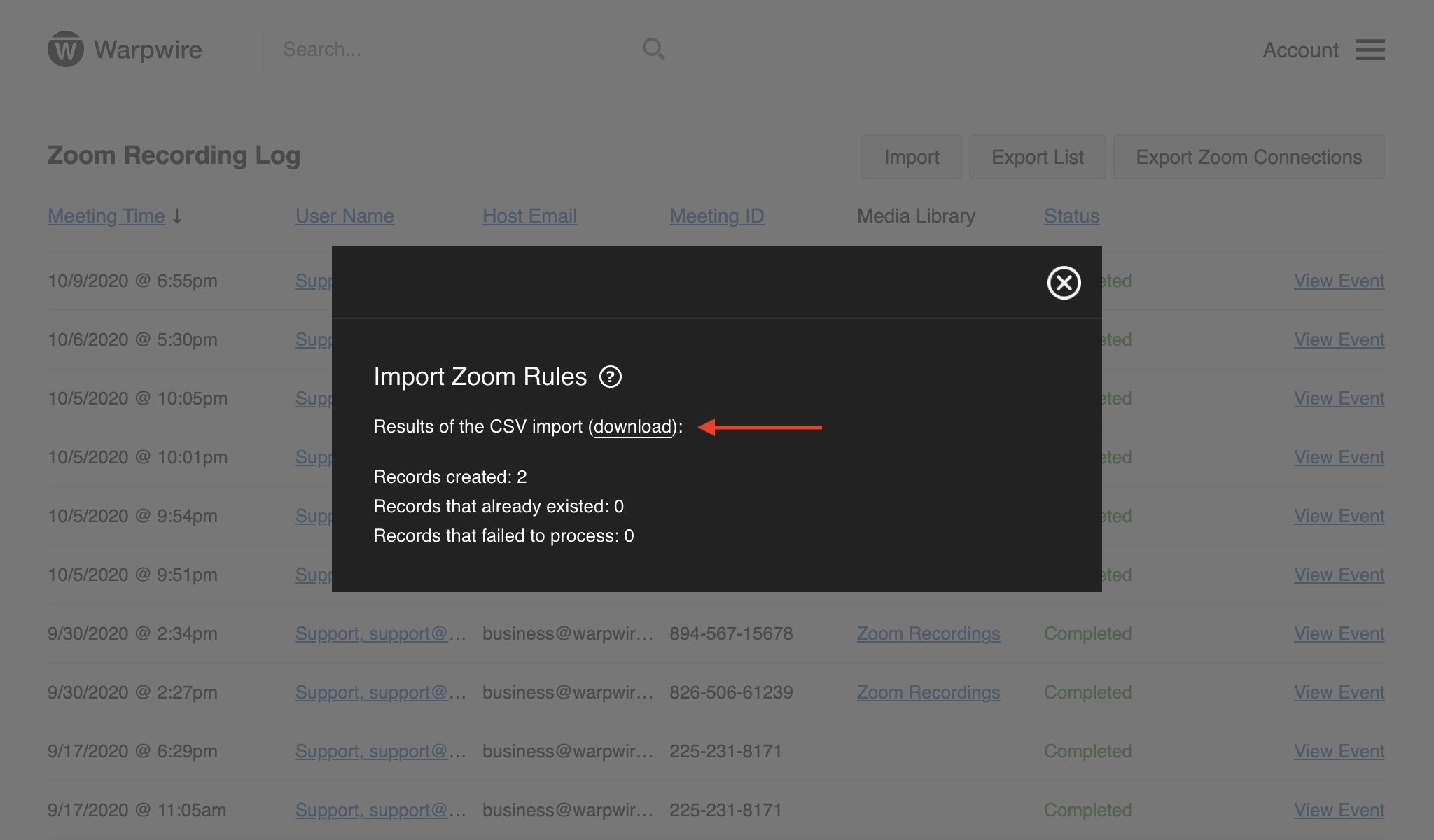This screenshot has width=1434, height=840.
Task: Open the Account menu
Action: (x=1300, y=50)
